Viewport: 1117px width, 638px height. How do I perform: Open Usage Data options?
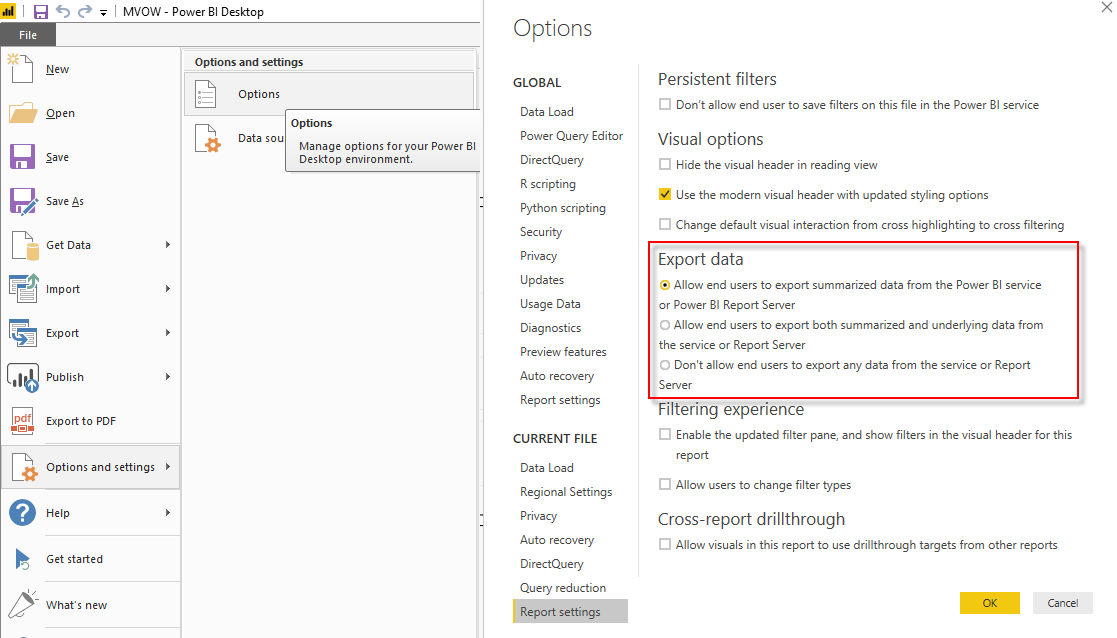[550, 304]
